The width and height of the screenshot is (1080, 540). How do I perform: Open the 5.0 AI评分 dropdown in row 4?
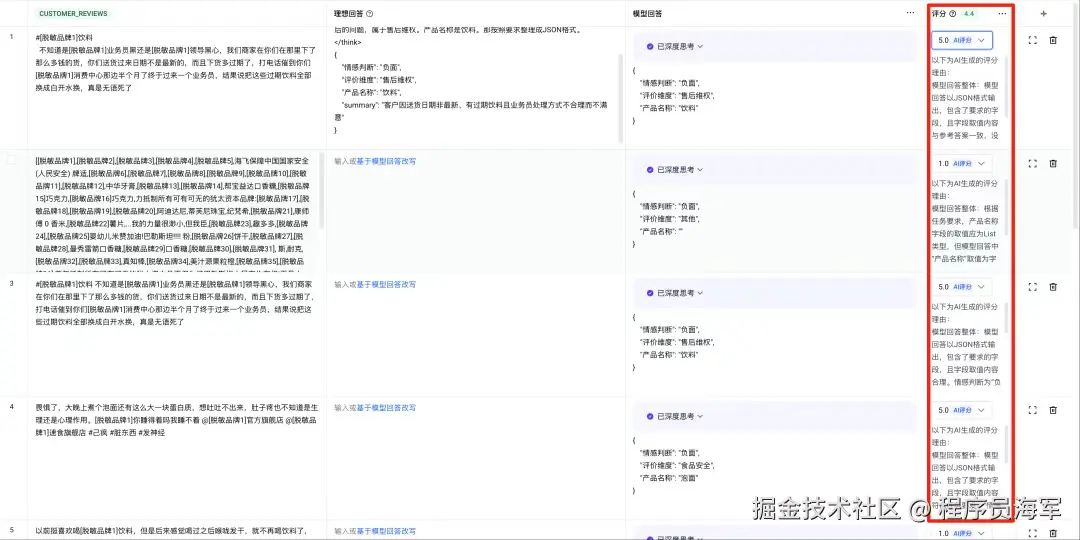coord(962,410)
